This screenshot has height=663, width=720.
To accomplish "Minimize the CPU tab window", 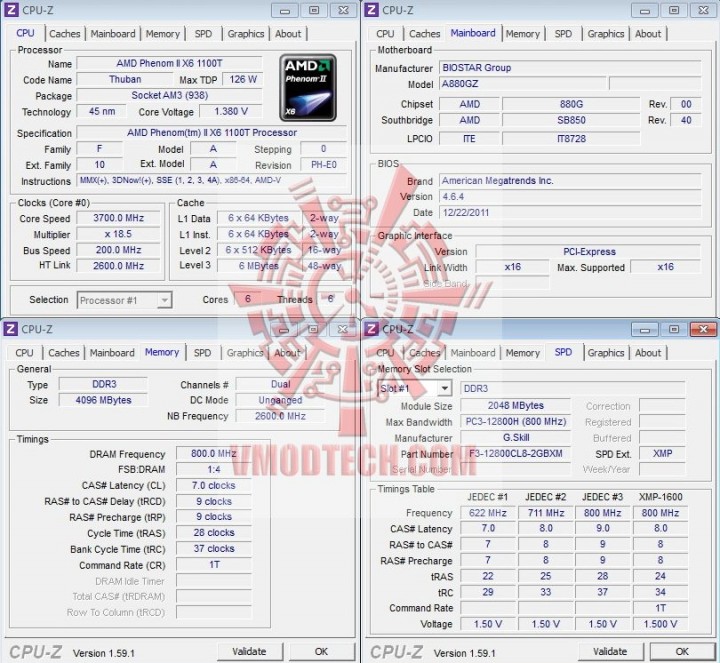I will [x=285, y=10].
